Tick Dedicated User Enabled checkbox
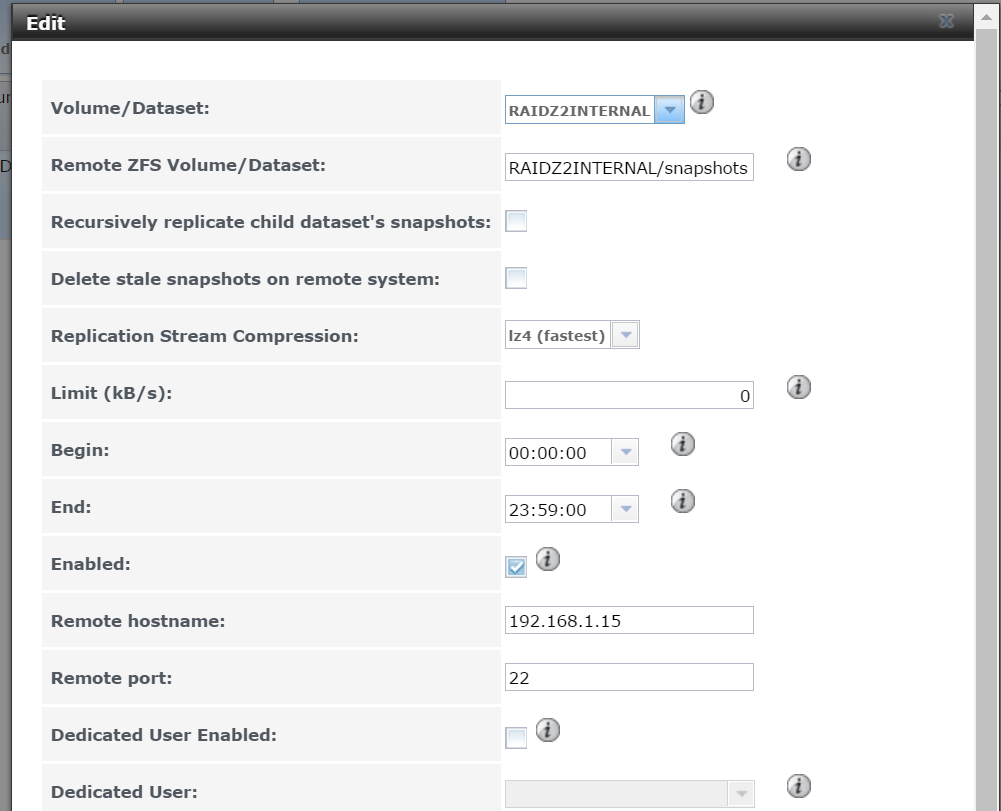This screenshot has width=1001, height=811. tap(516, 738)
